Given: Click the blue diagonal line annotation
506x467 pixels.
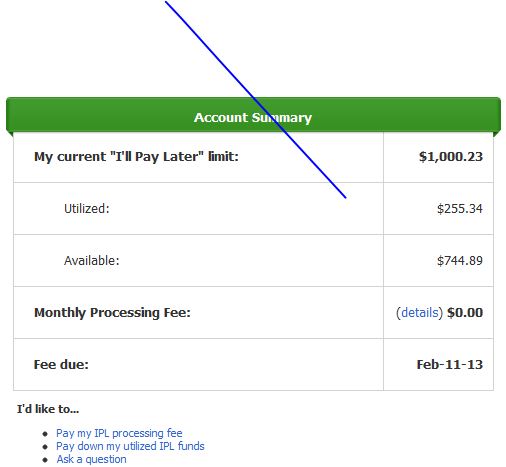Looking at the screenshot, I should click(x=256, y=100).
